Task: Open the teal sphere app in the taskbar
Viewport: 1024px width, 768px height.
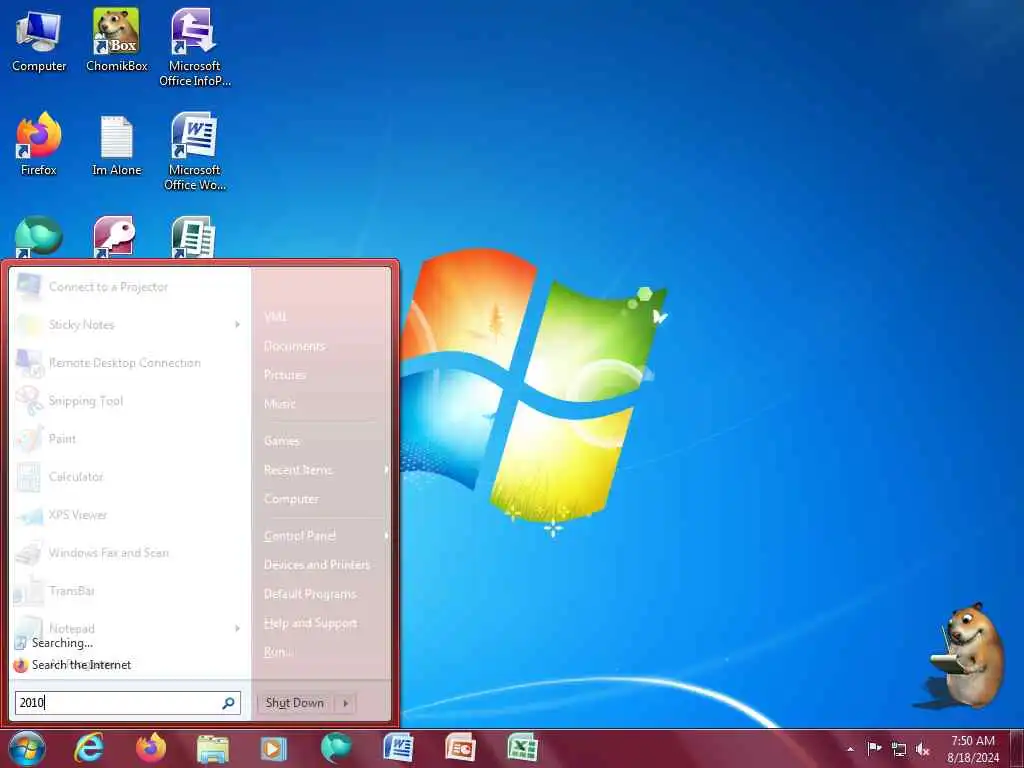Action: pos(336,748)
